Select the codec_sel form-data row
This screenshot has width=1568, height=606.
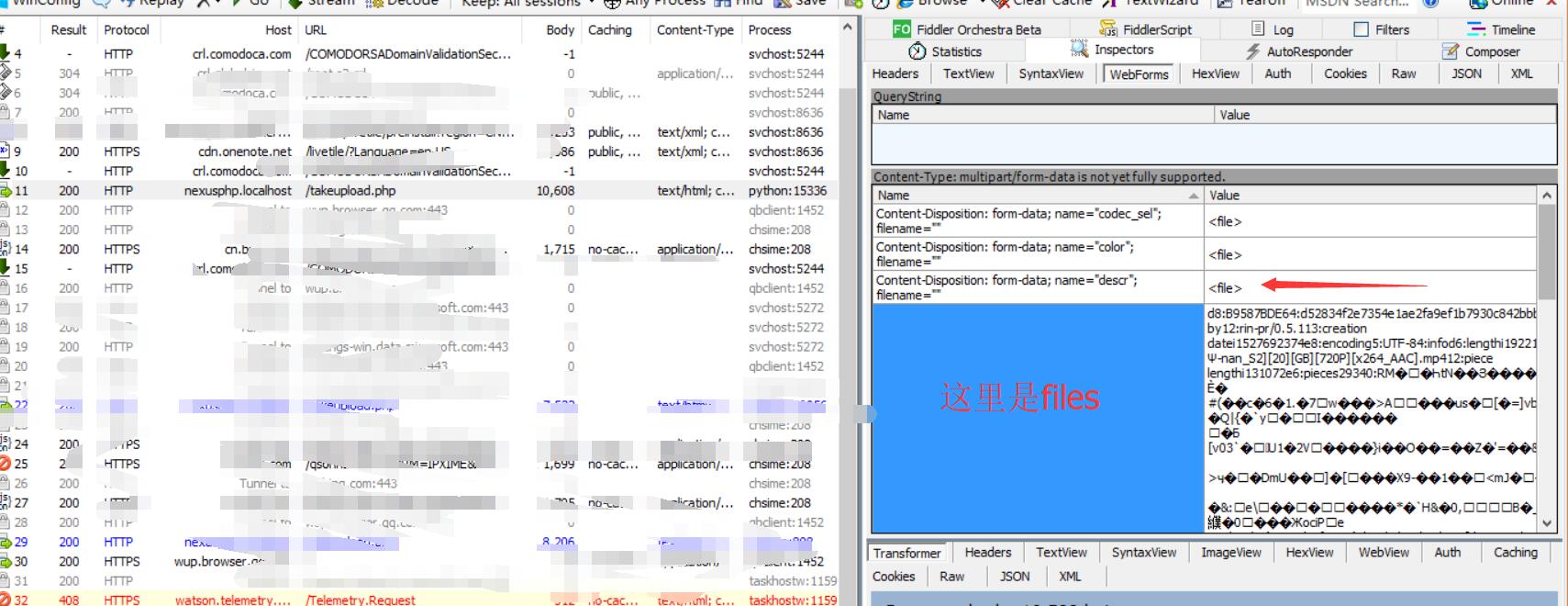(x=1206, y=221)
